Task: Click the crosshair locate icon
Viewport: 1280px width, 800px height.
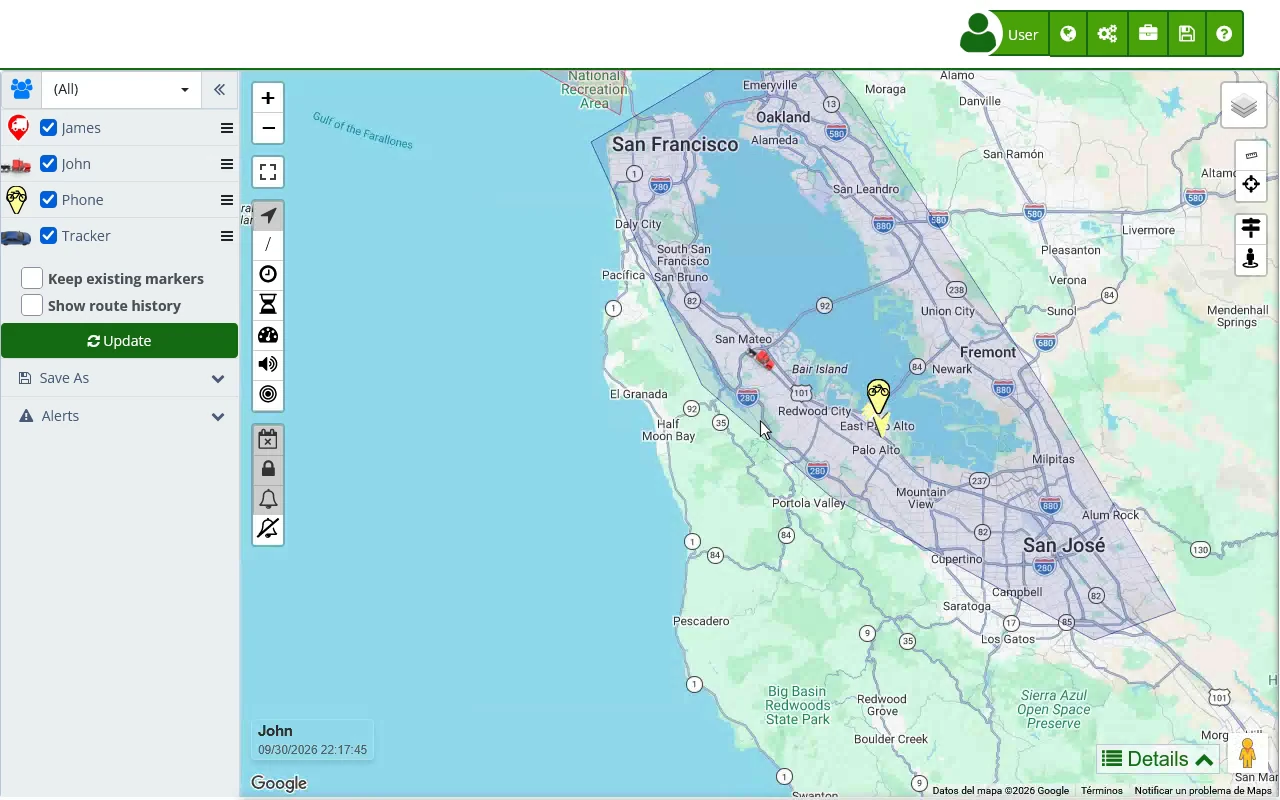Action: 1251,184
